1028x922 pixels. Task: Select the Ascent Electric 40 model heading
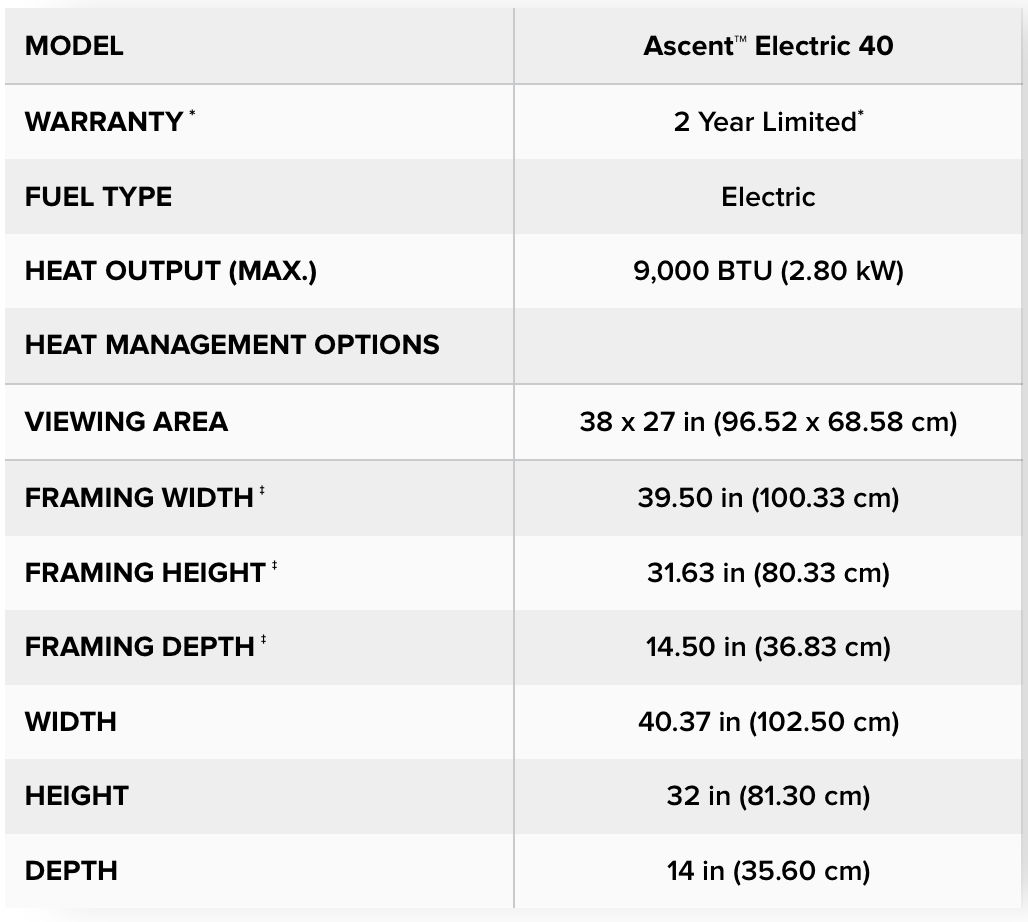tap(768, 46)
